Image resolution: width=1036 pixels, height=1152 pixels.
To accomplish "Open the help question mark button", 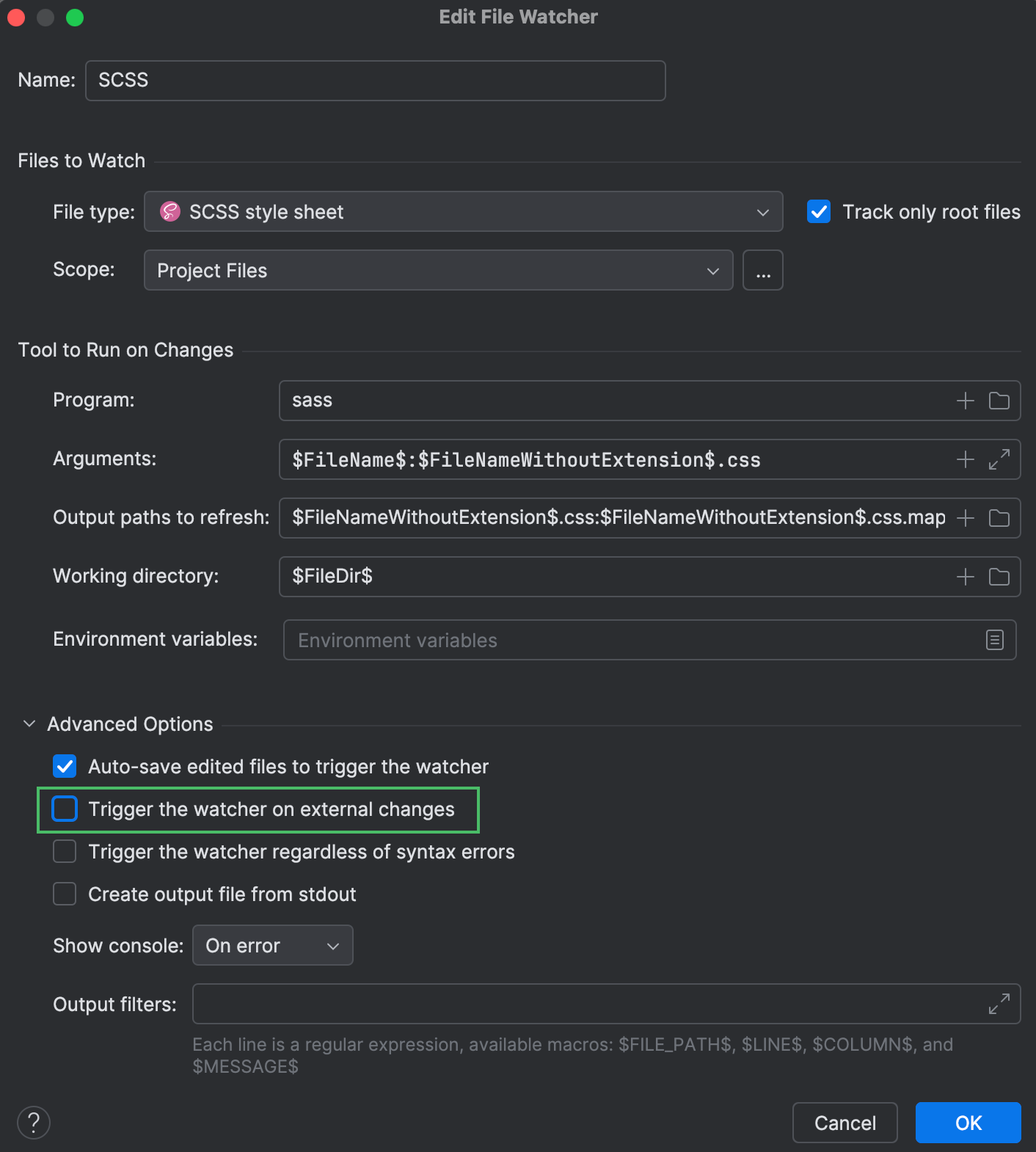I will pos(34,1123).
